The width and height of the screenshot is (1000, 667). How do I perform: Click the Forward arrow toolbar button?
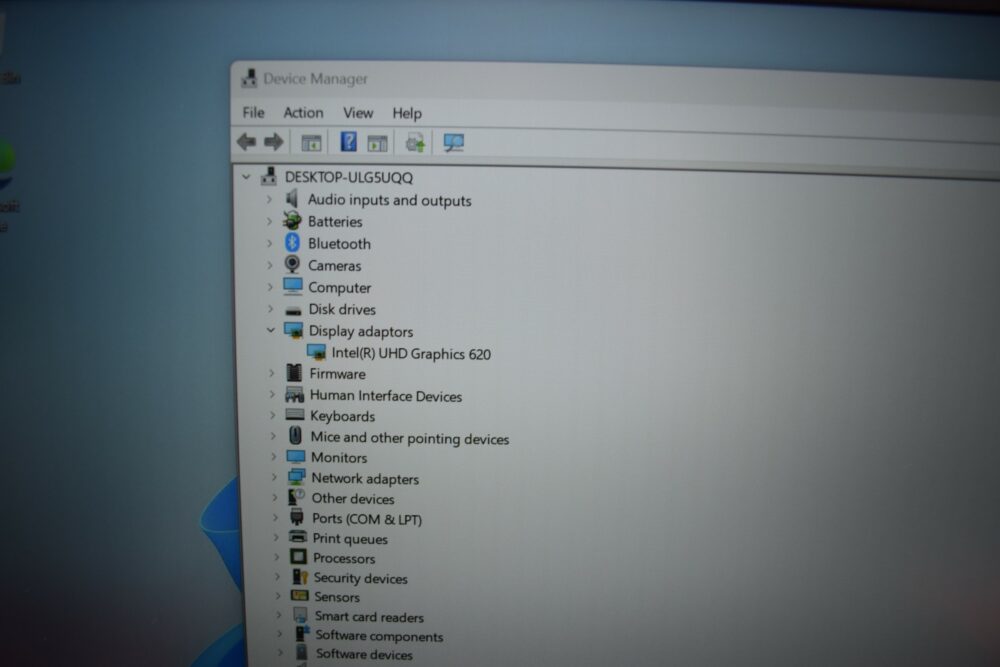click(x=274, y=142)
